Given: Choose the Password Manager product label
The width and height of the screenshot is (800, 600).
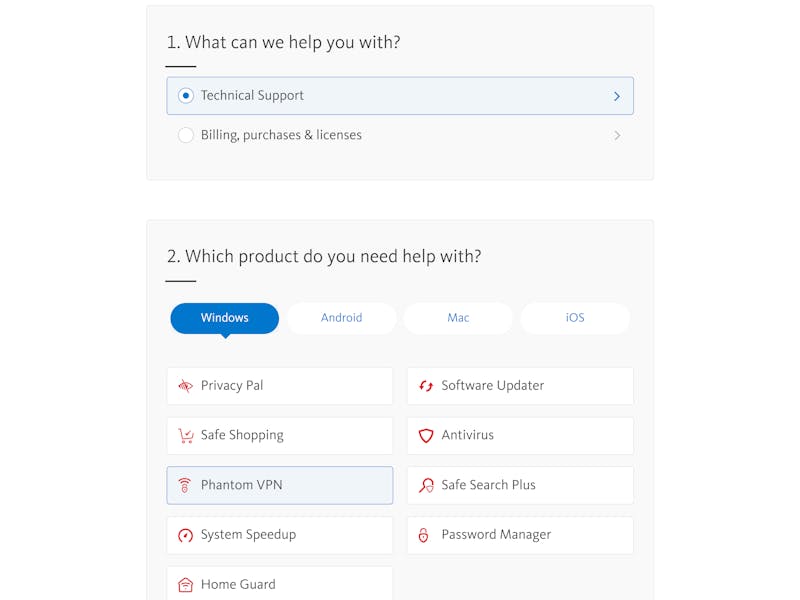Looking at the screenshot, I should tap(496, 535).
